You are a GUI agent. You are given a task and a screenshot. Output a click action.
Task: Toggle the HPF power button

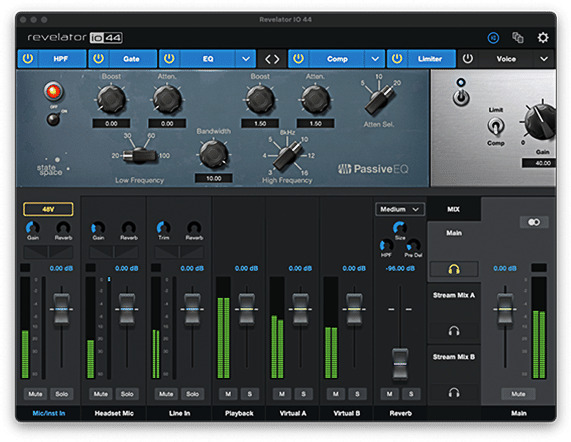click(28, 59)
